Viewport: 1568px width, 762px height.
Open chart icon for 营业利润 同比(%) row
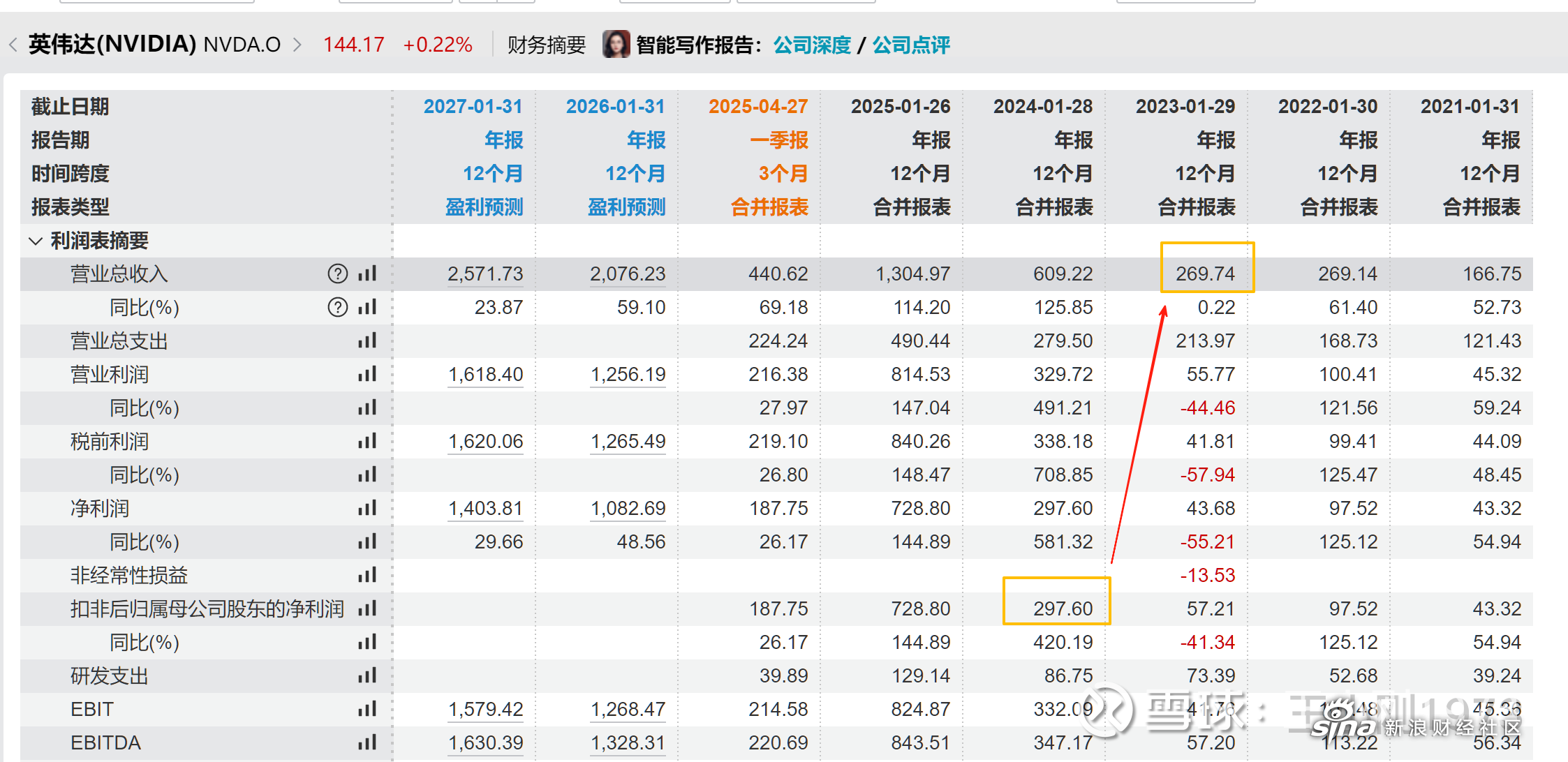[x=367, y=408]
